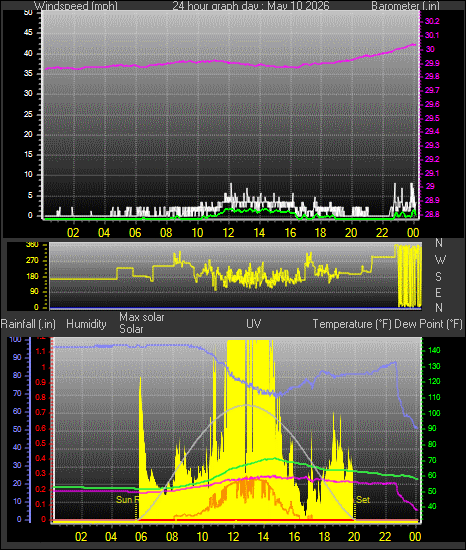Click the 50 mph windspeed scale value
466x550 pixels.
28,12
